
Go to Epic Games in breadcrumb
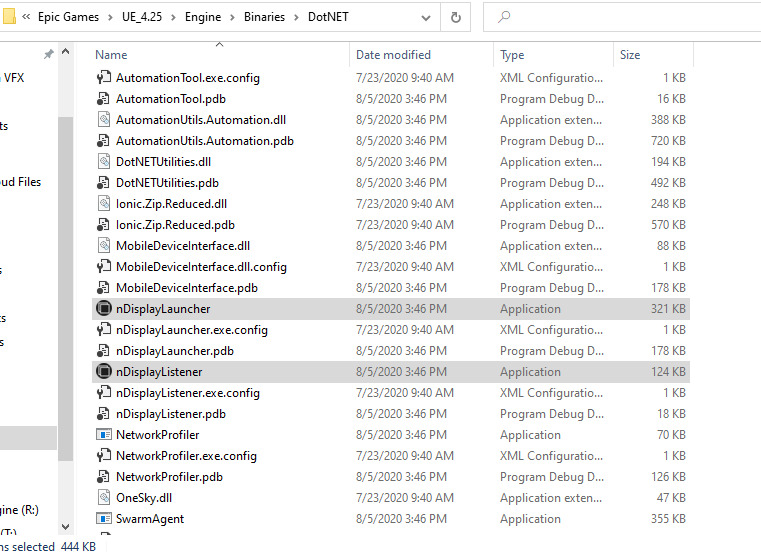pyautogui.click(x=68, y=17)
